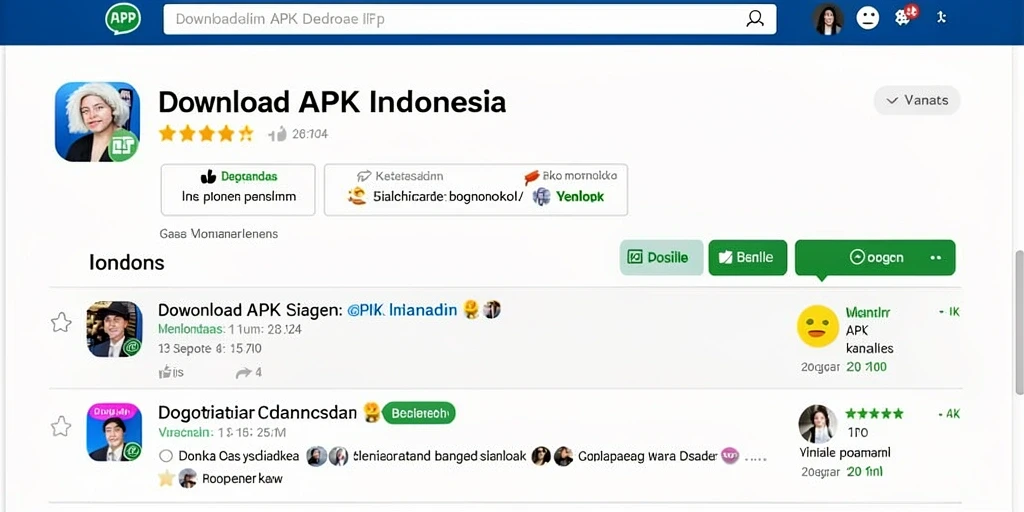Image resolution: width=1024 pixels, height=512 pixels.
Task: Click the Iondons section heading
Action: 127,263
